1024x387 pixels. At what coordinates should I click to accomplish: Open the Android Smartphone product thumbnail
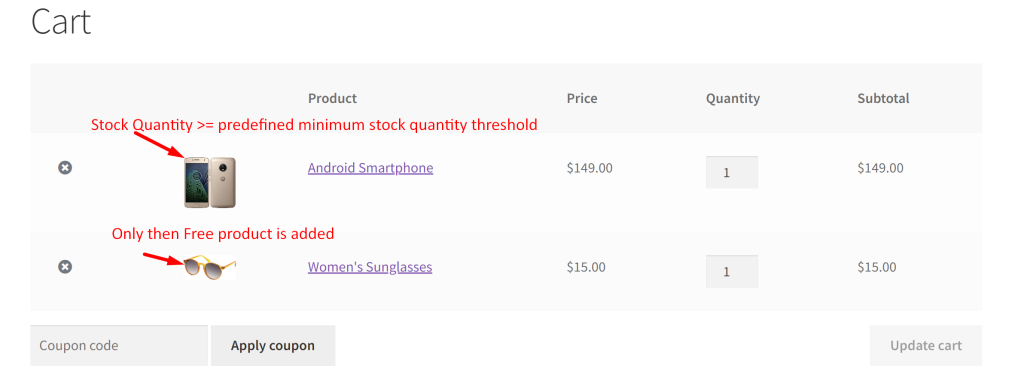[210, 182]
